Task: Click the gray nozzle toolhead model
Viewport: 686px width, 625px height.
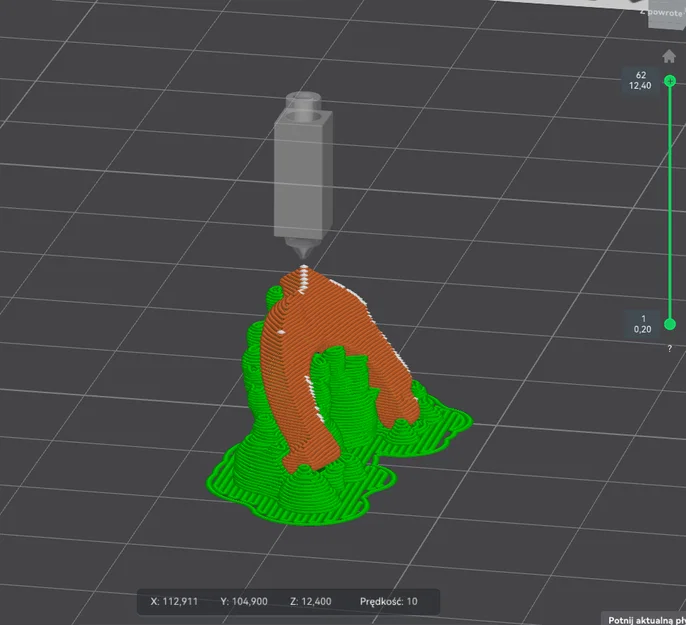Action: tap(303, 171)
